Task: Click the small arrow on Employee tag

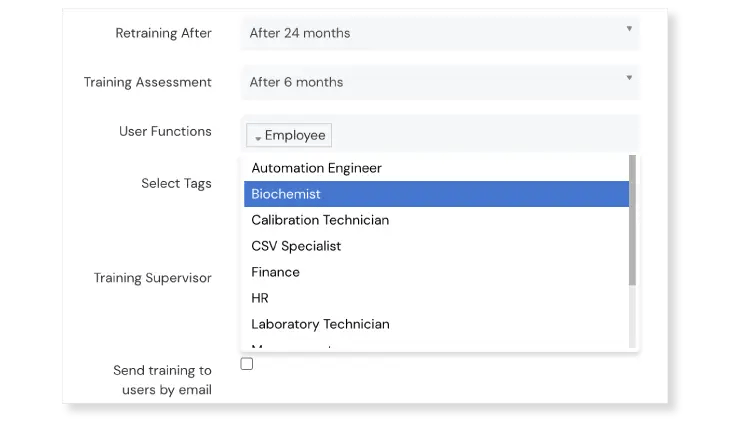Action: pyautogui.click(x=258, y=137)
